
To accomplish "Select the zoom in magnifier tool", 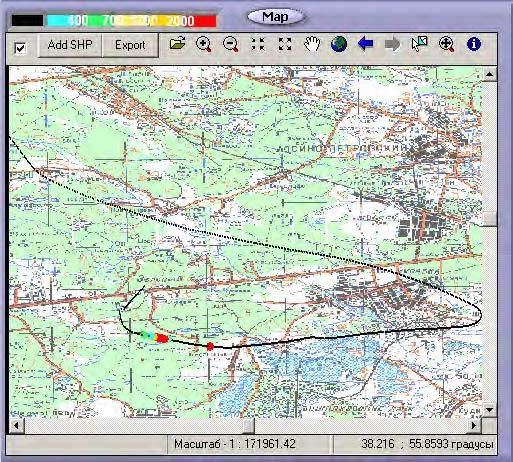I will point(204,44).
